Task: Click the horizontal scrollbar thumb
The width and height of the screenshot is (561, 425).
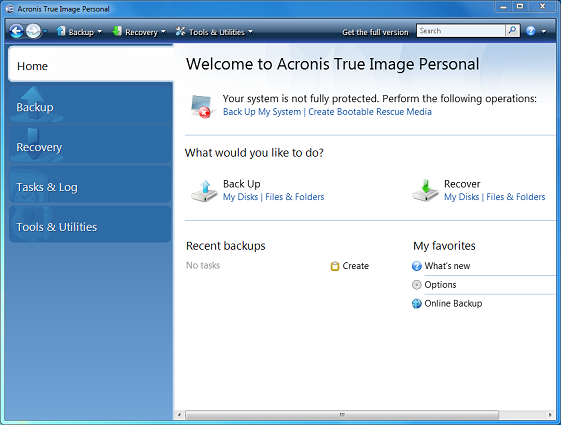Action: tap(342, 415)
